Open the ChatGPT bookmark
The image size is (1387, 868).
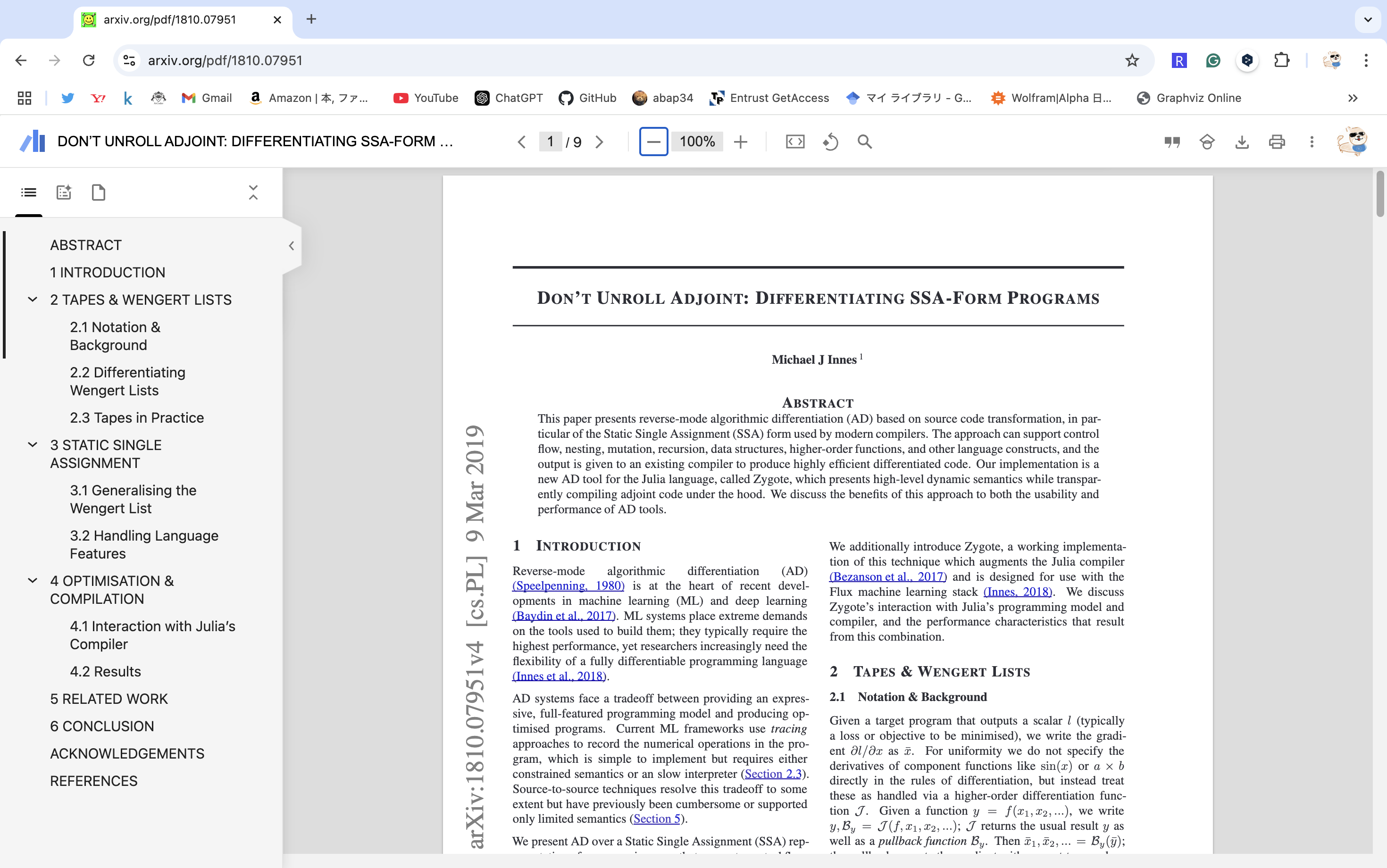click(509, 98)
